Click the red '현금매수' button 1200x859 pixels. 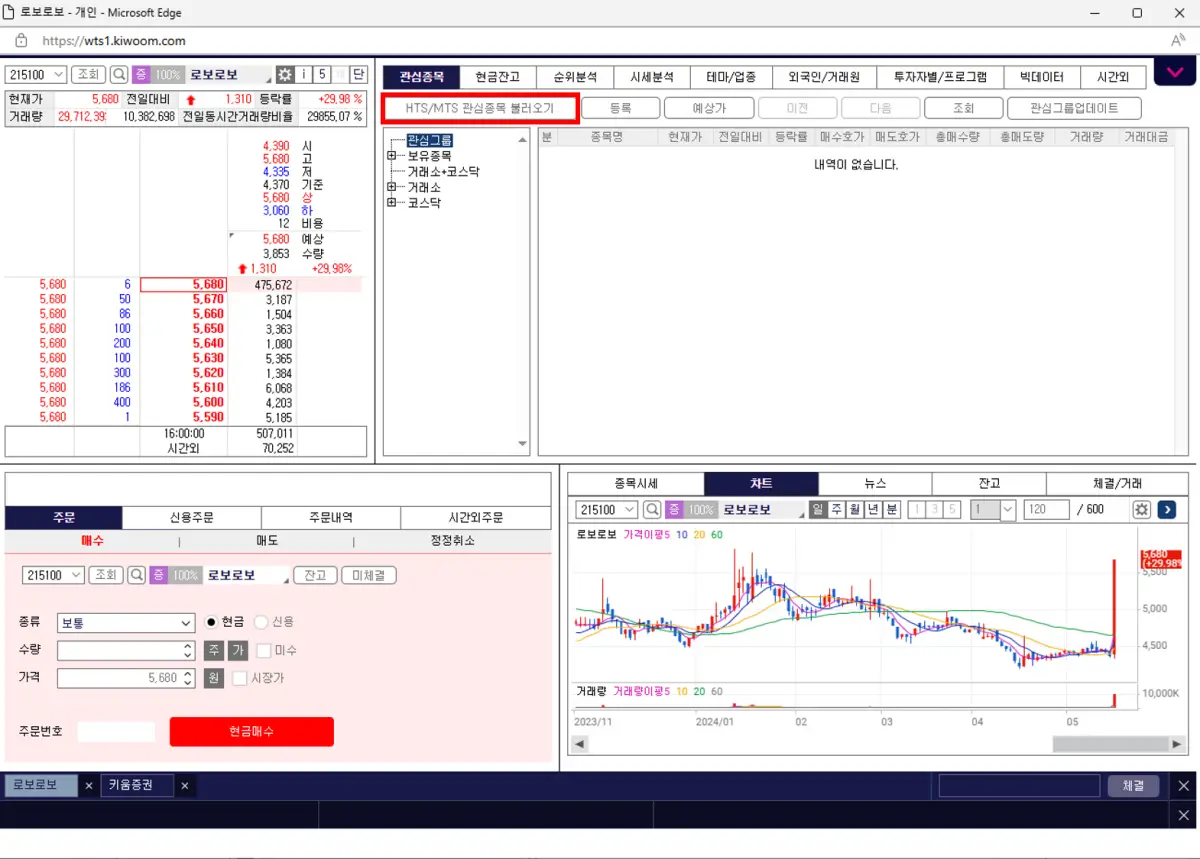[252, 732]
